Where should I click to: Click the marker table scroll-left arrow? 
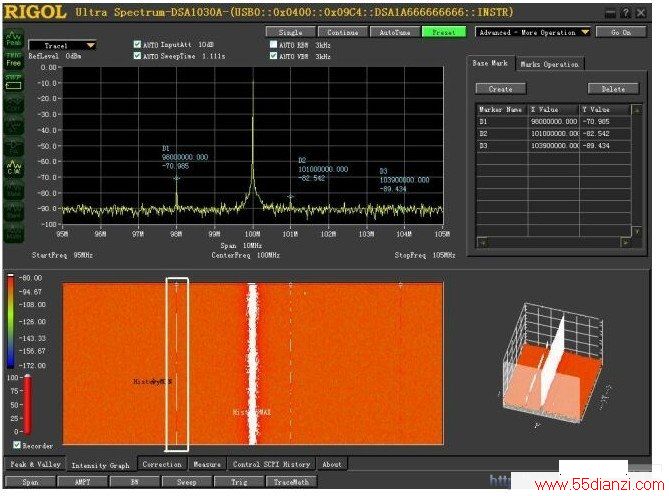[483, 243]
